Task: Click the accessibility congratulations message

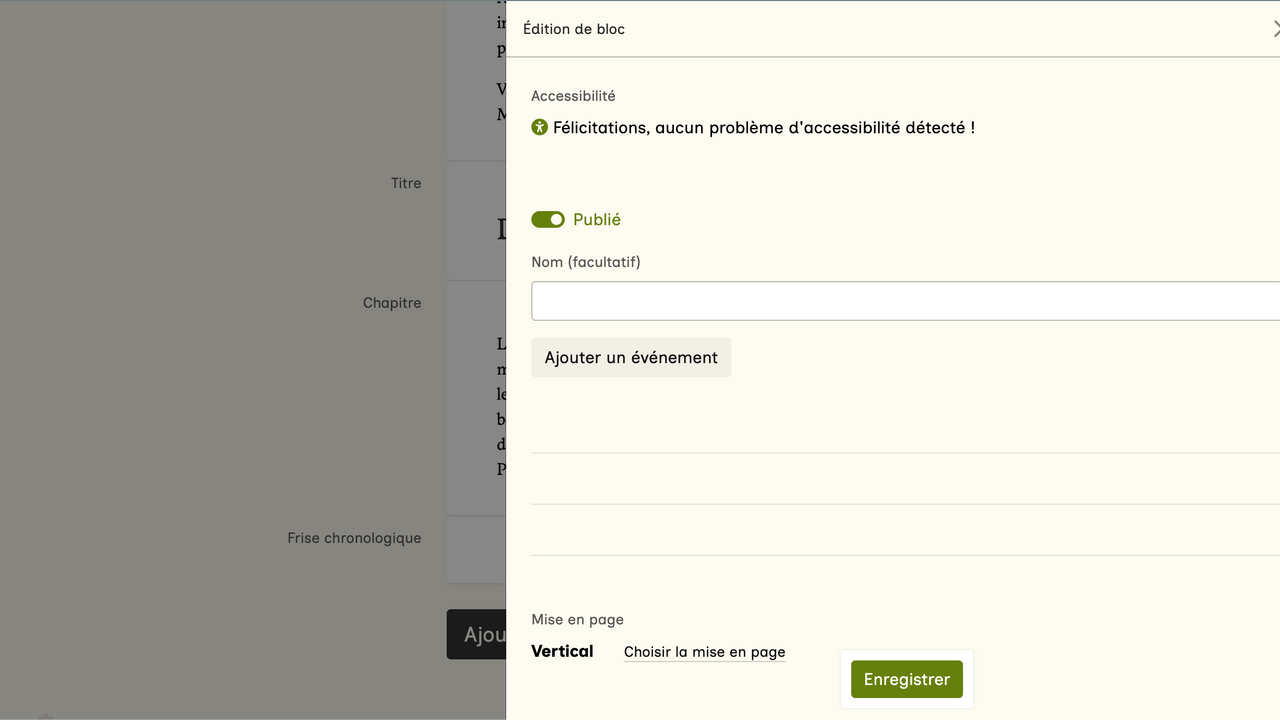Action: point(763,128)
